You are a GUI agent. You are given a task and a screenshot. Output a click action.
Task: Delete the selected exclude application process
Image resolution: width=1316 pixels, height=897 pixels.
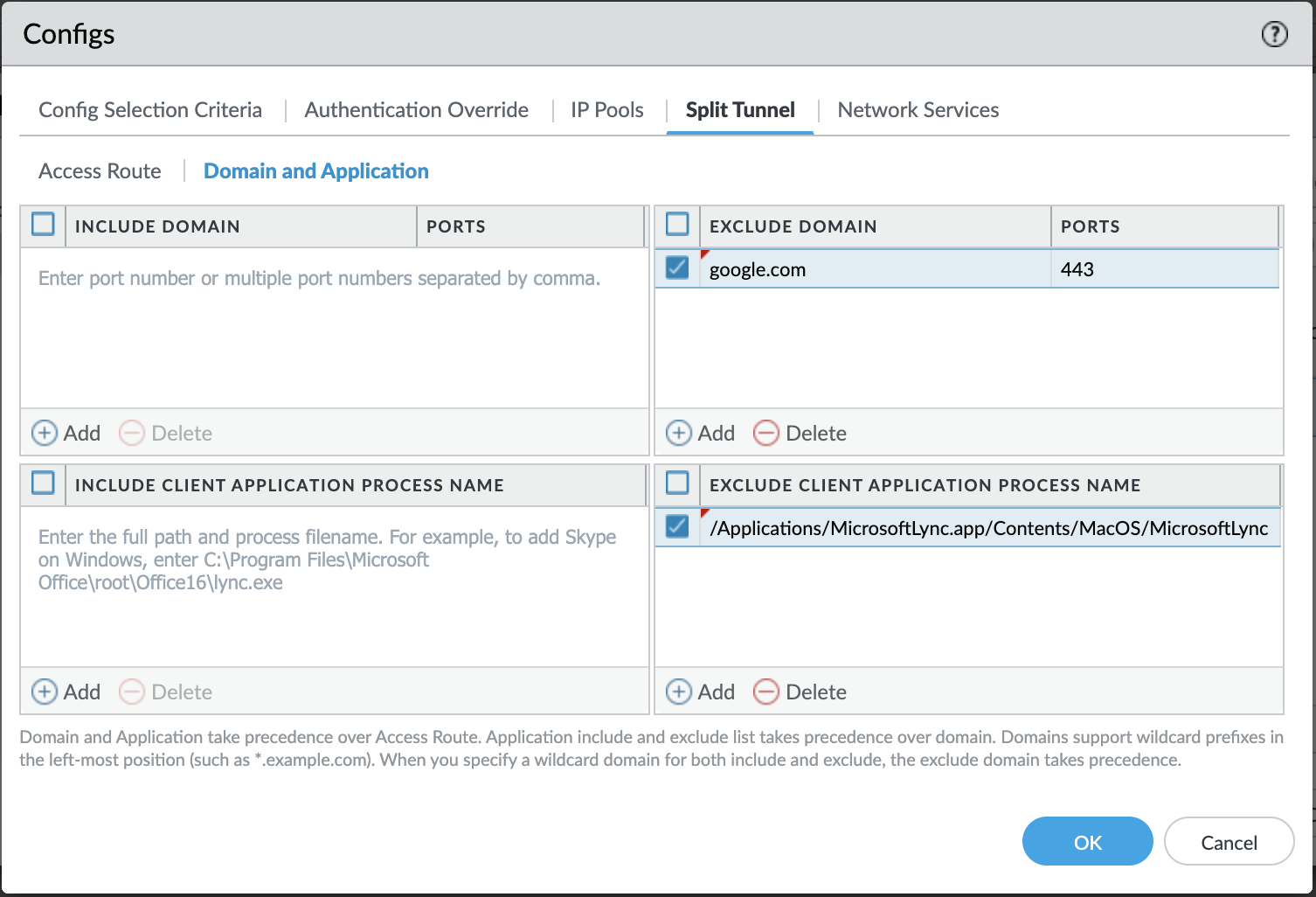(799, 692)
